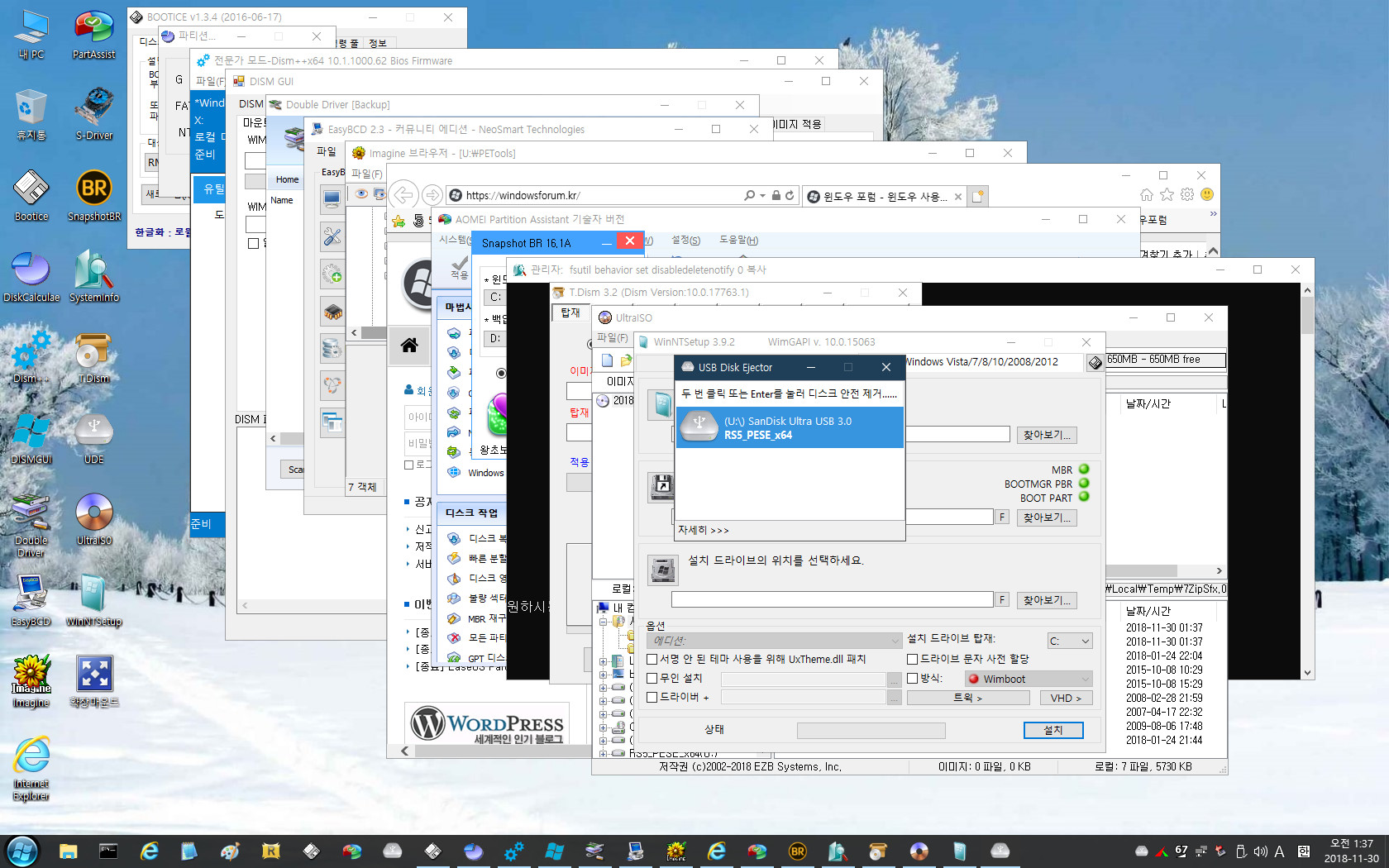The height and width of the screenshot is (868, 1389).
Task: Open the Bootice desktop icon
Action: pyautogui.click(x=31, y=195)
